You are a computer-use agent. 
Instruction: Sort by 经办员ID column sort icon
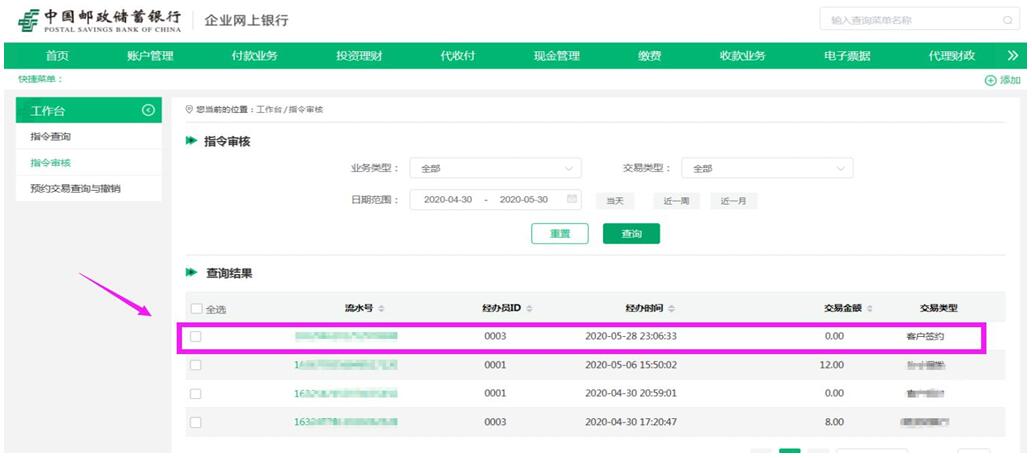tap(529, 307)
